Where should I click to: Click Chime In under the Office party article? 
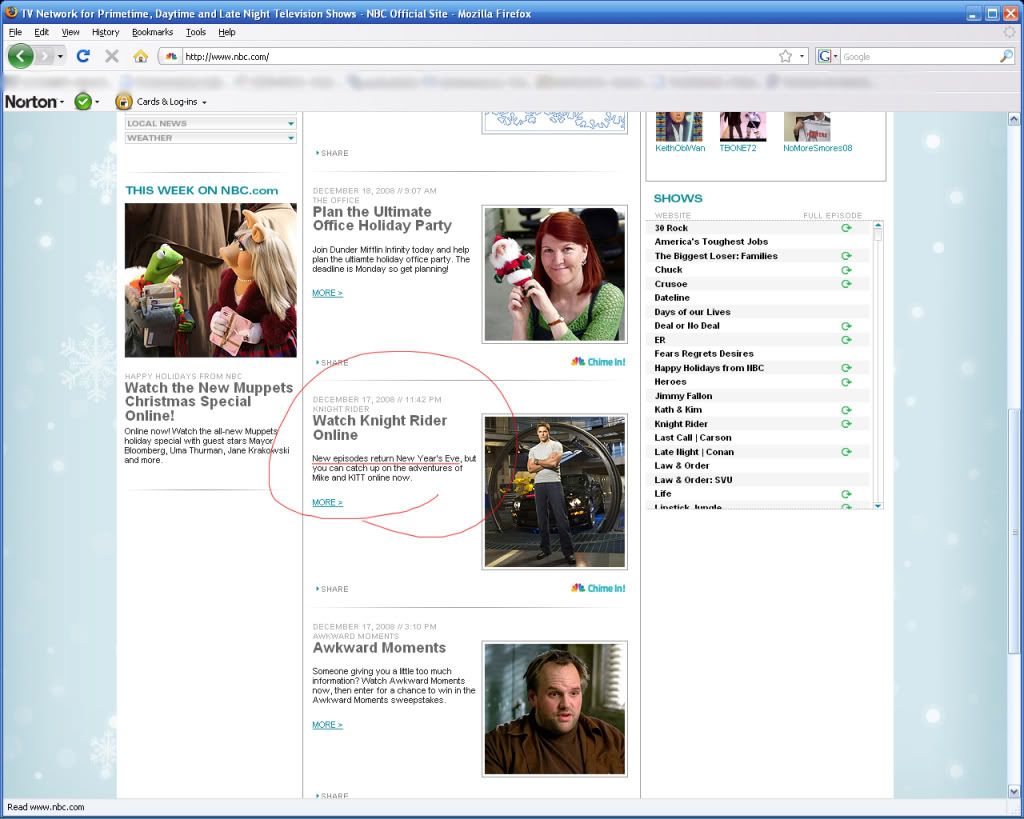pos(598,362)
